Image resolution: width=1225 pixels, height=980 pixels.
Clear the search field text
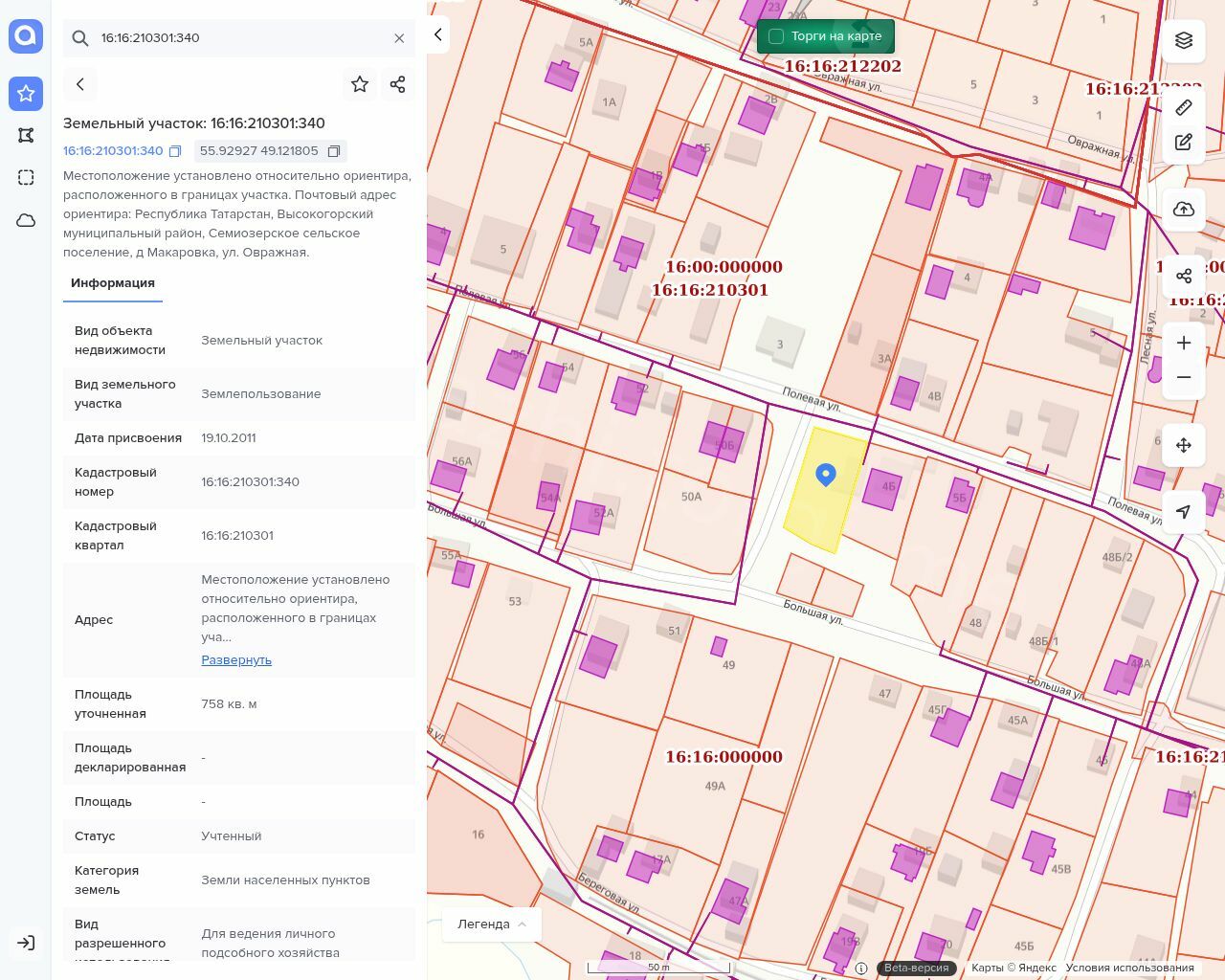[x=399, y=38]
